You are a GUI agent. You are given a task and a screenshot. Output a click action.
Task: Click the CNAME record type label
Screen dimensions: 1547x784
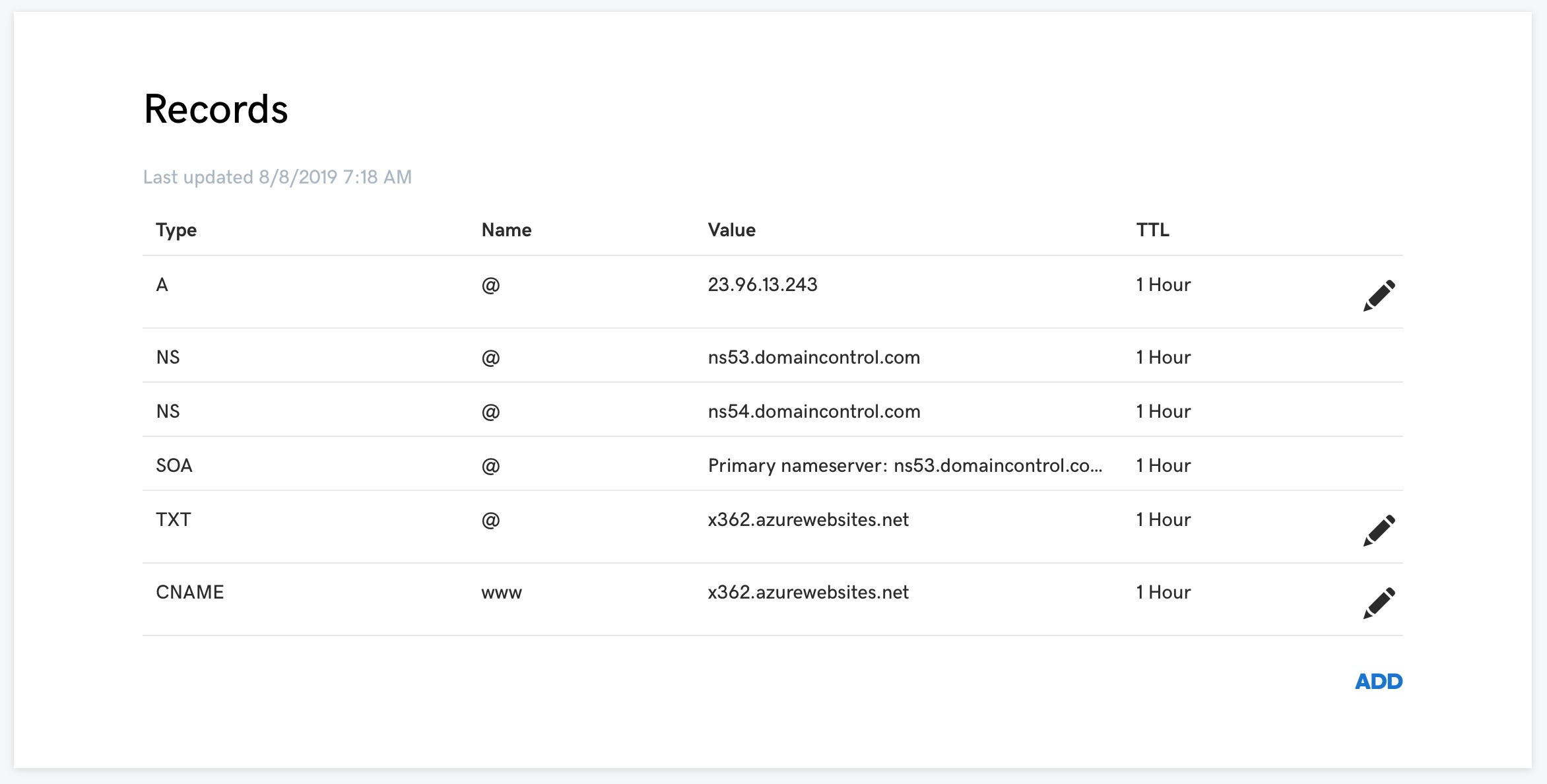[x=190, y=592]
